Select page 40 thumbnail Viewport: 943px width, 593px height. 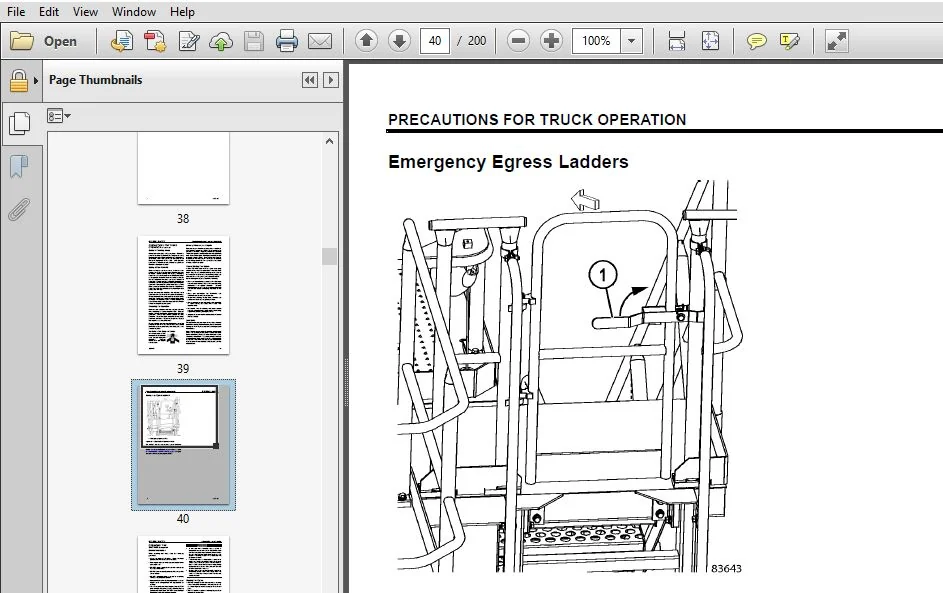tap(183, 444)
